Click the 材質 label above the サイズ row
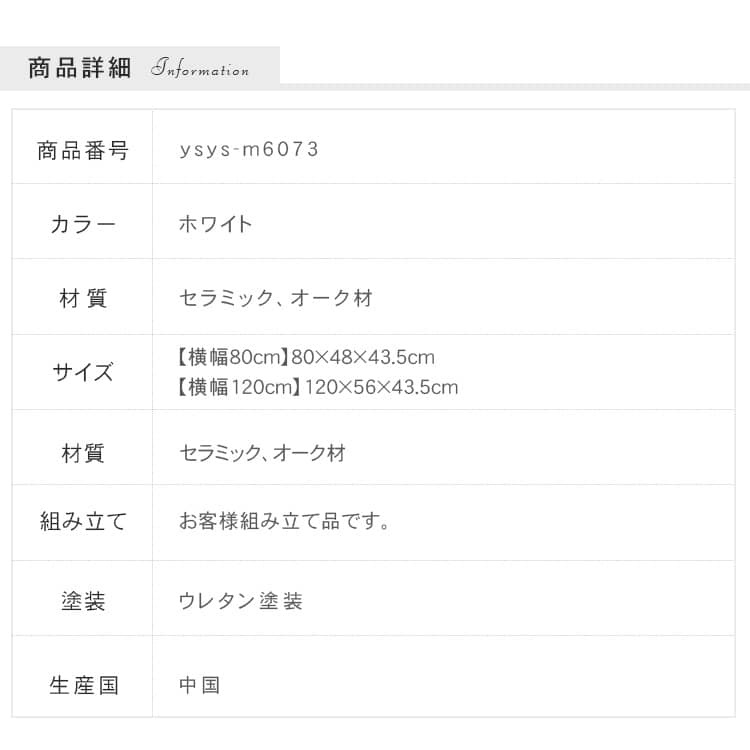Image resolution: width=750 pixels, height=750 pixels. (x=83, y=298)
